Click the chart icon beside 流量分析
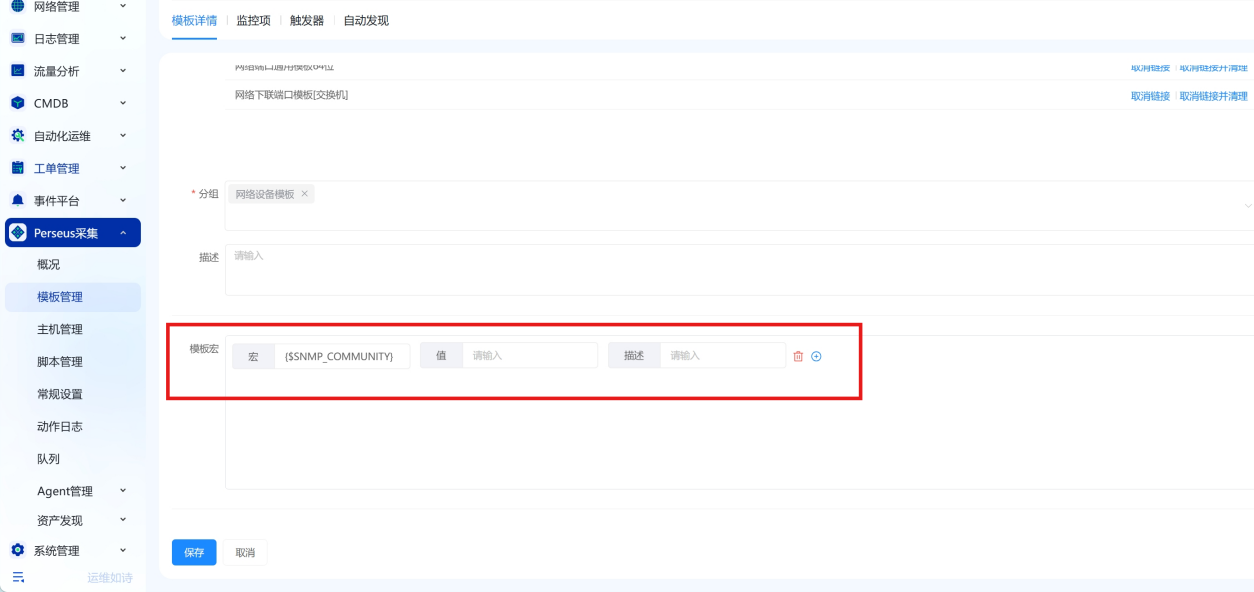Image resolution: width=1254 pixels, height=592 pixels. [17, 71]
